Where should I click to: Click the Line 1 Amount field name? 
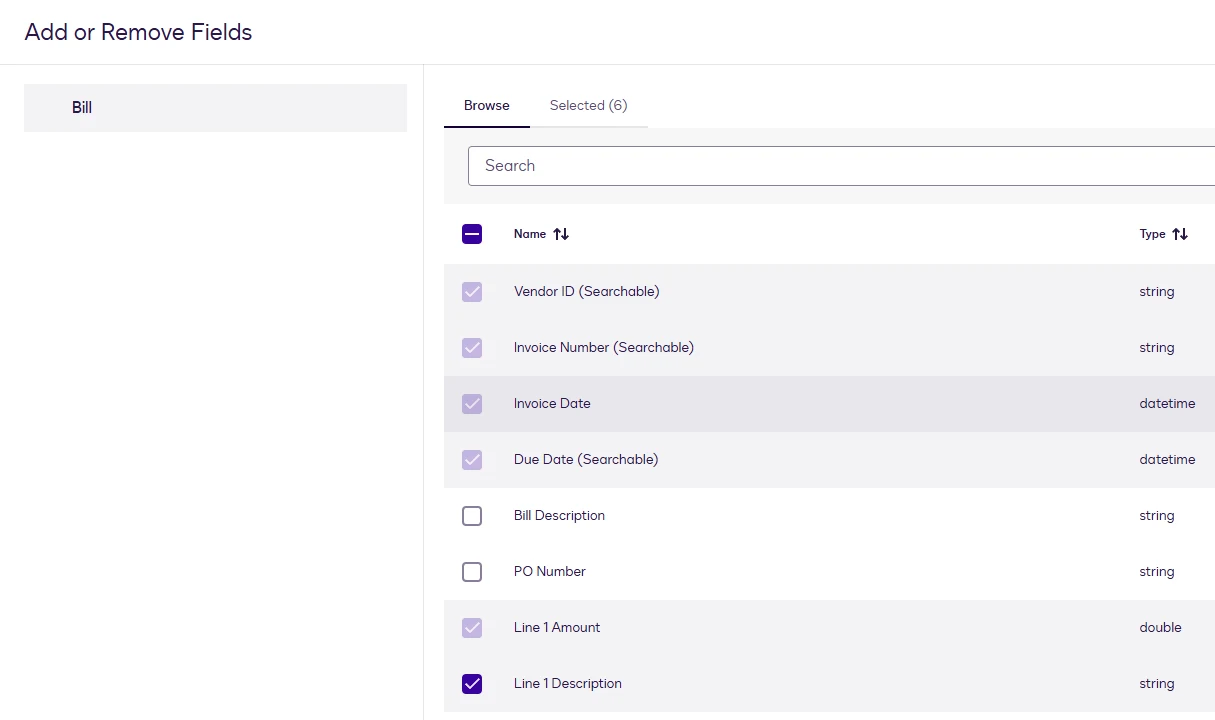point(557,628)
